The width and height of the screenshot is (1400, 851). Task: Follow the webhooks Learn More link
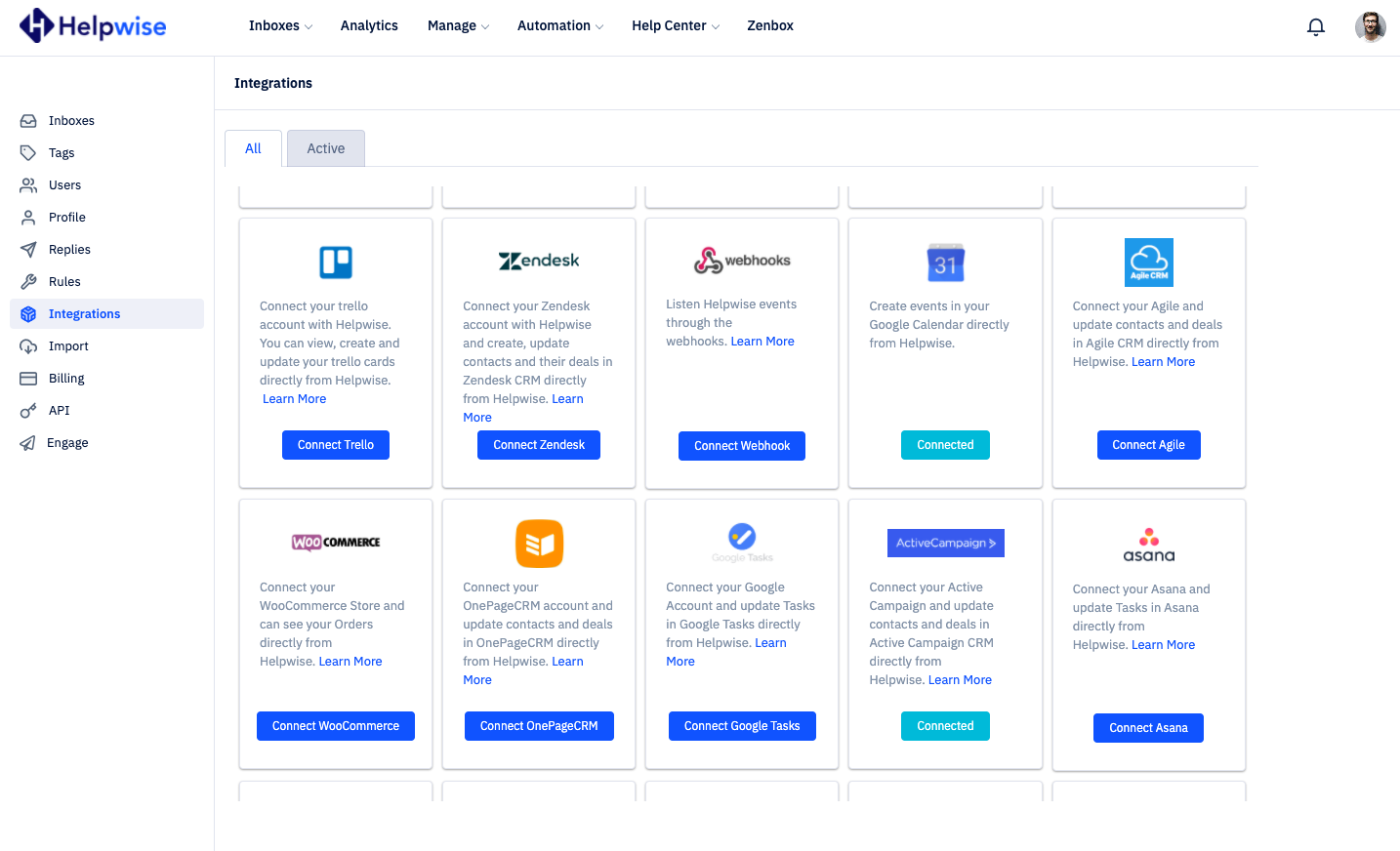pos(762,342)
